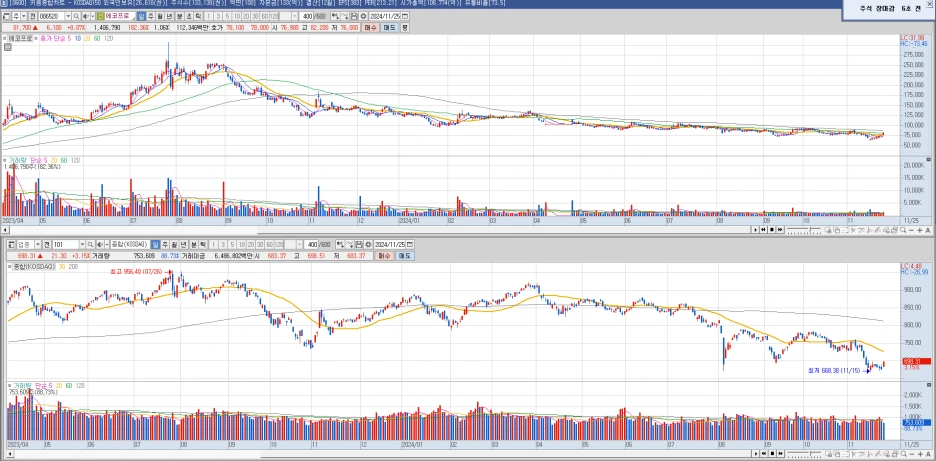Click stock code input field 086520
936x461 pixels.
pos(52,16)
